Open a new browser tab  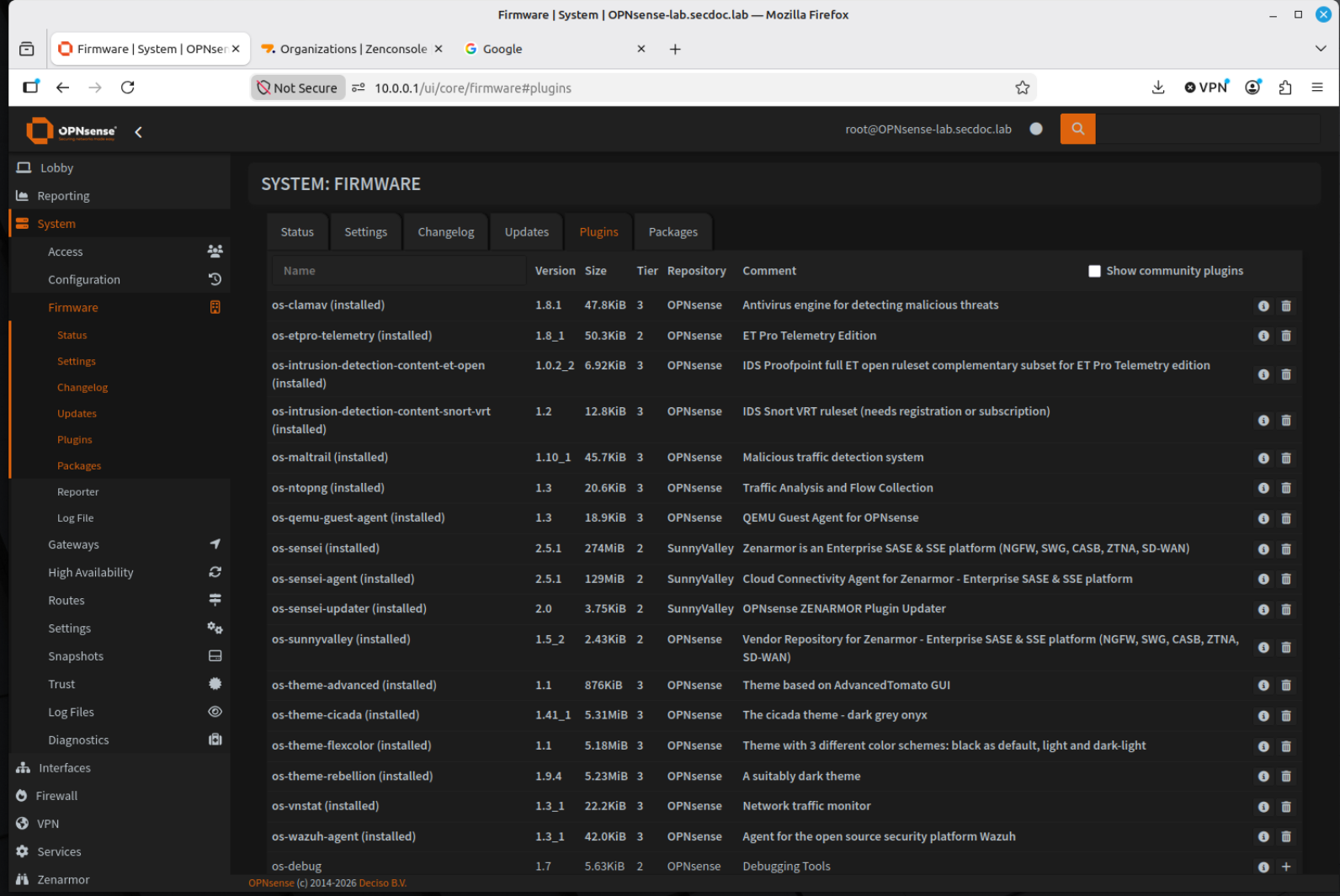(675, 49)
